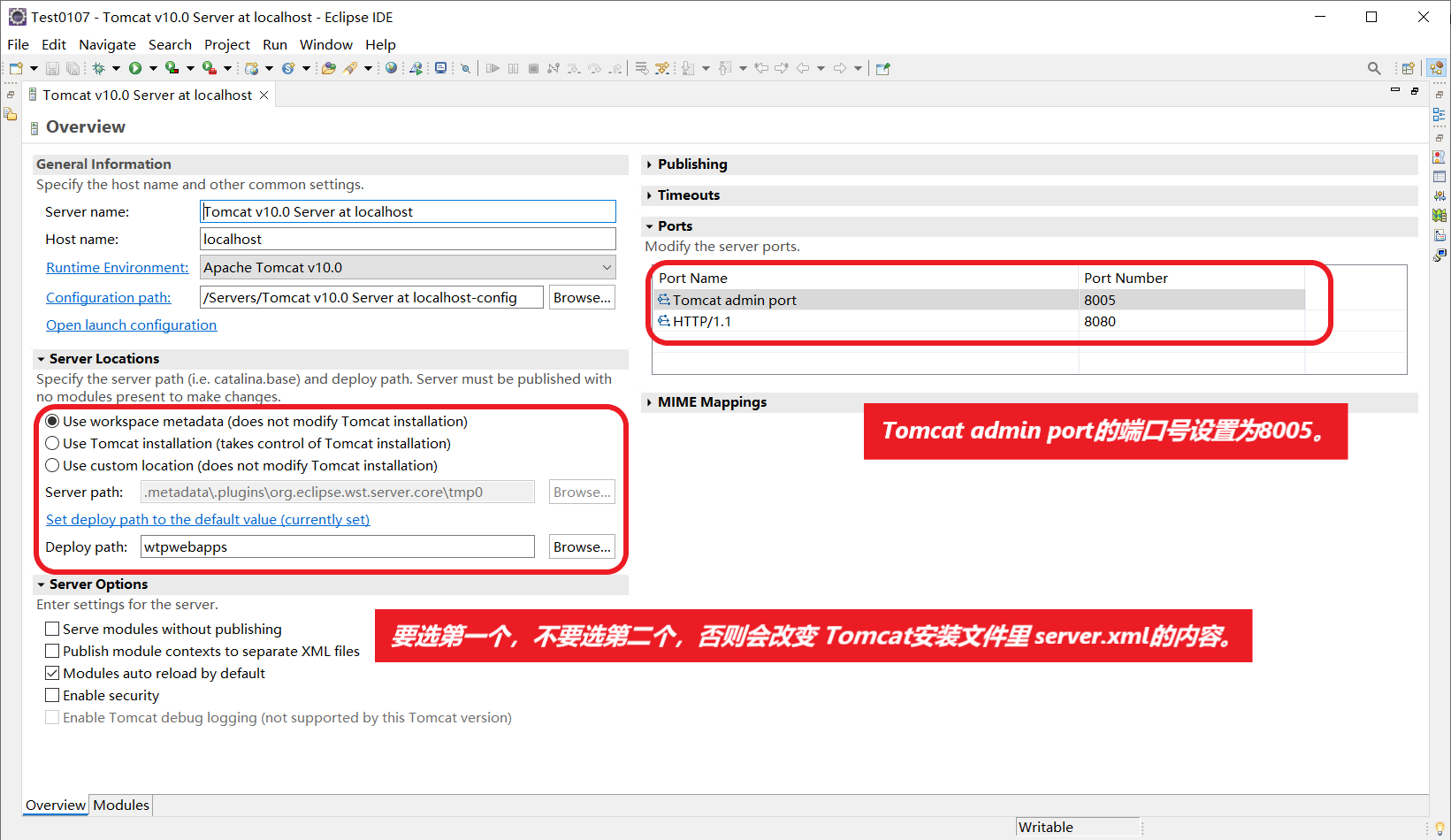The image size is (1451, 840).
Task: Click the Runtime Environment link
Action: pos(118,267)
